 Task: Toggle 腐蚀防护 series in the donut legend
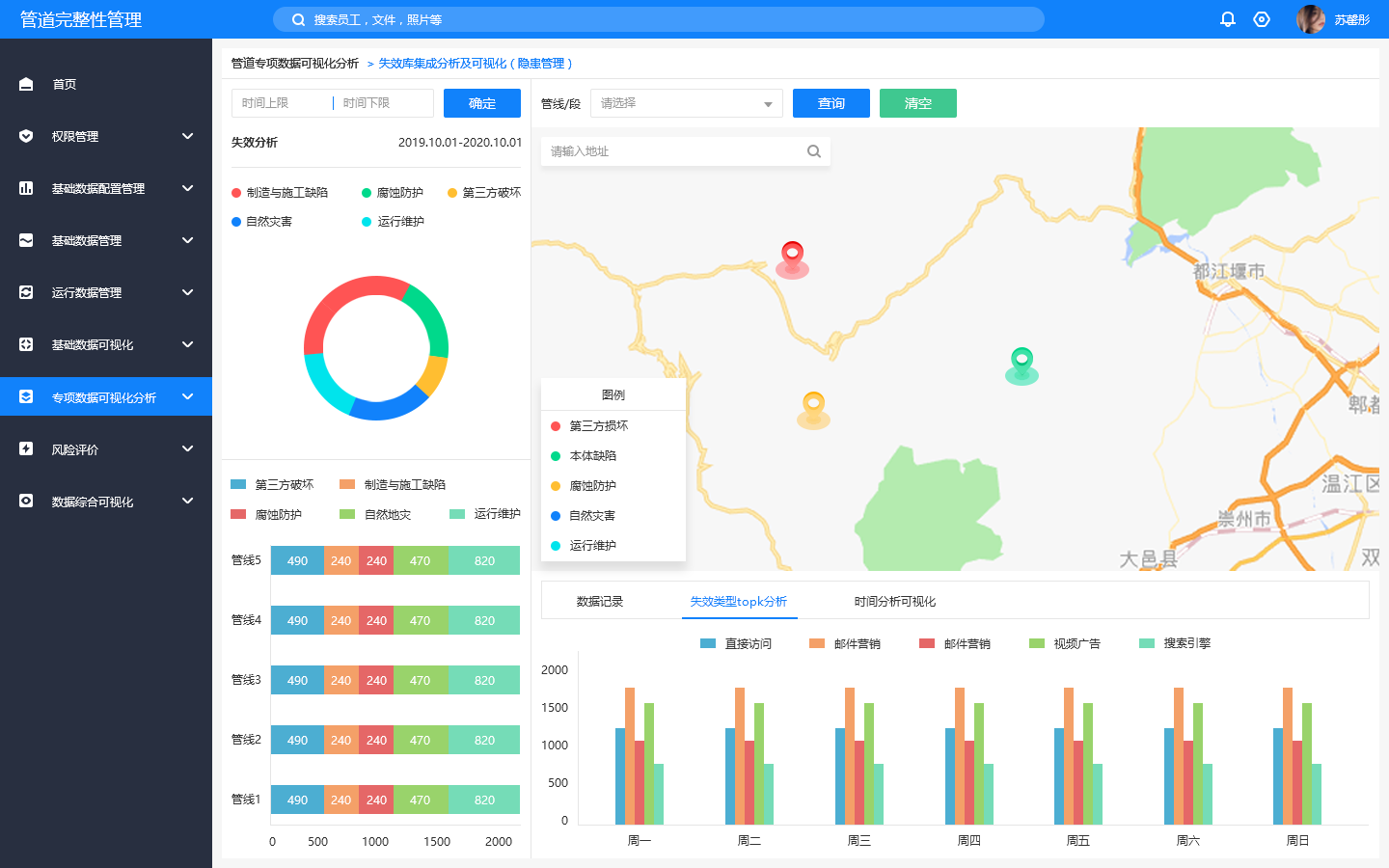[393, 193]
